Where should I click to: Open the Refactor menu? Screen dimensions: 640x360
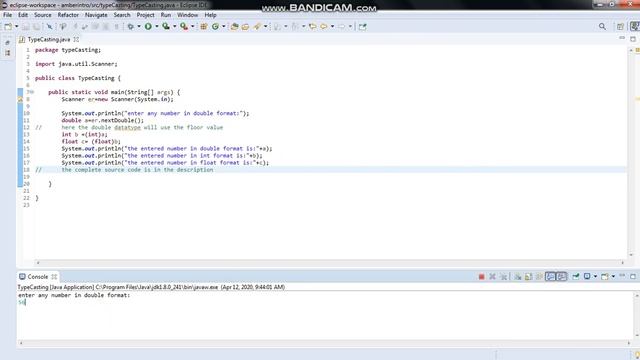68,15
